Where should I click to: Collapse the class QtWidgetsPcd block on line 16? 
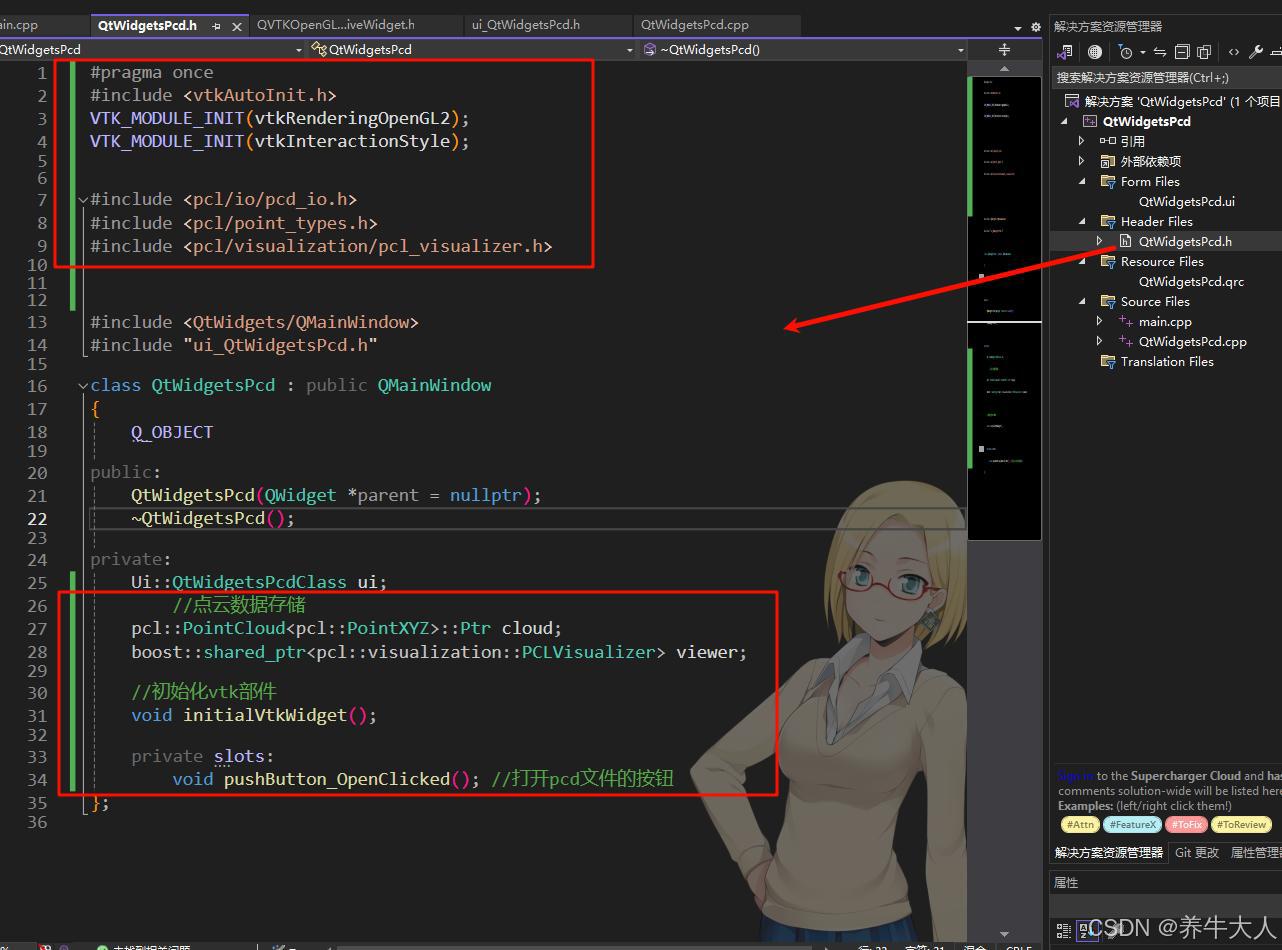tap(82, 386)
